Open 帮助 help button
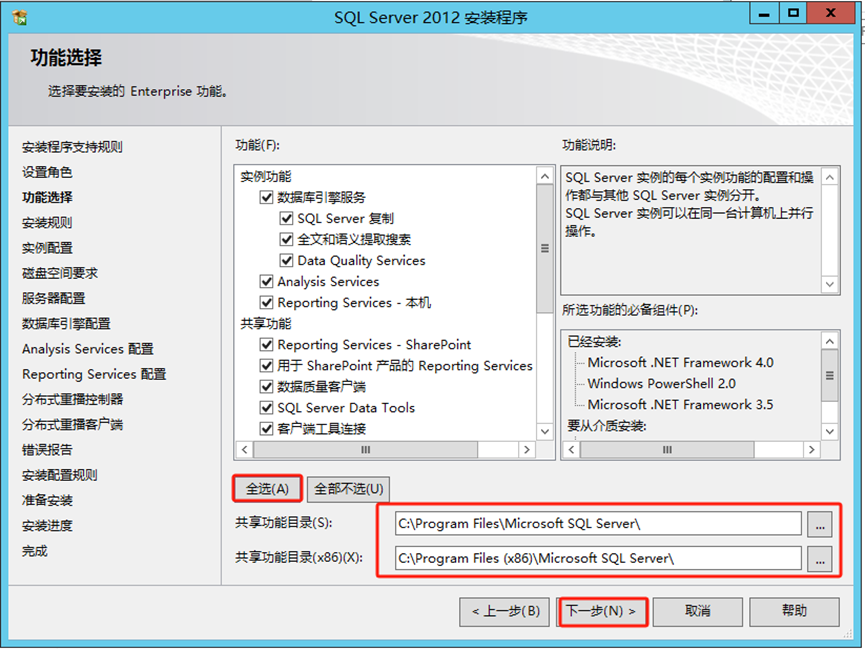This screenshot has width=865, height=649. (794, 611)
